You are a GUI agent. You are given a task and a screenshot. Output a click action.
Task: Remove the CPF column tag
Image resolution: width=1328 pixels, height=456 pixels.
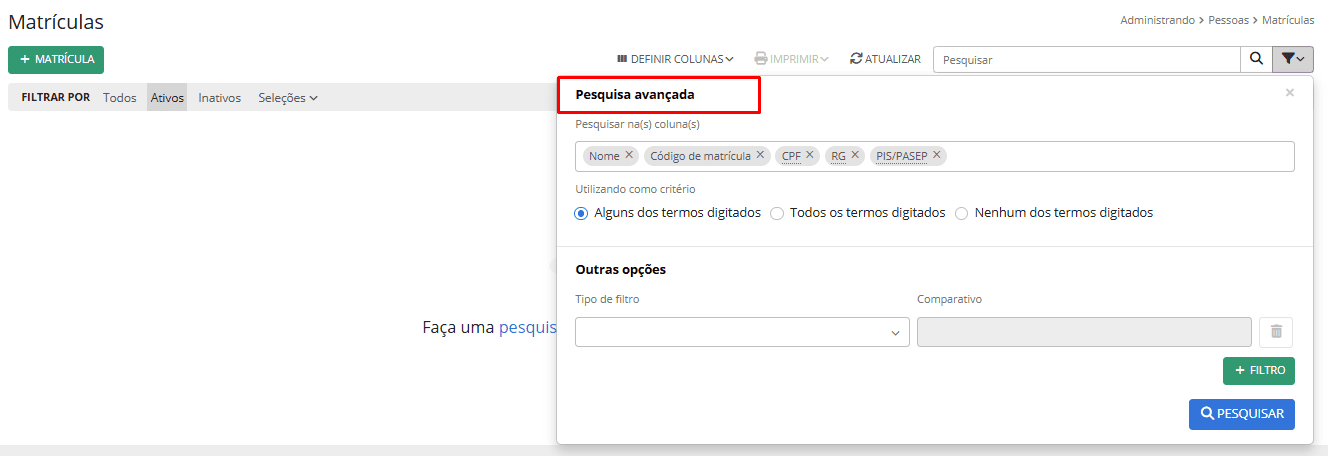coord(810,155)
